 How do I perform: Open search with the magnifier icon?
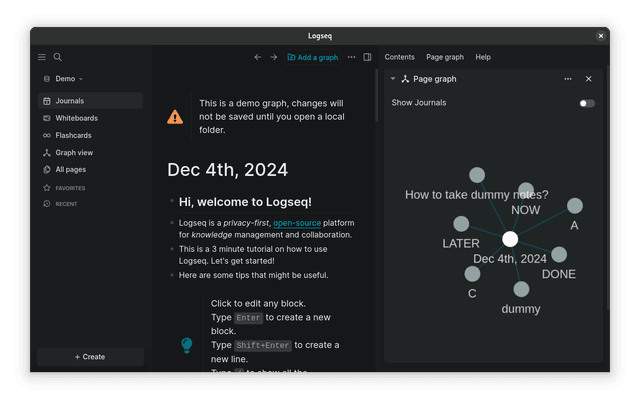coord(58,57)
